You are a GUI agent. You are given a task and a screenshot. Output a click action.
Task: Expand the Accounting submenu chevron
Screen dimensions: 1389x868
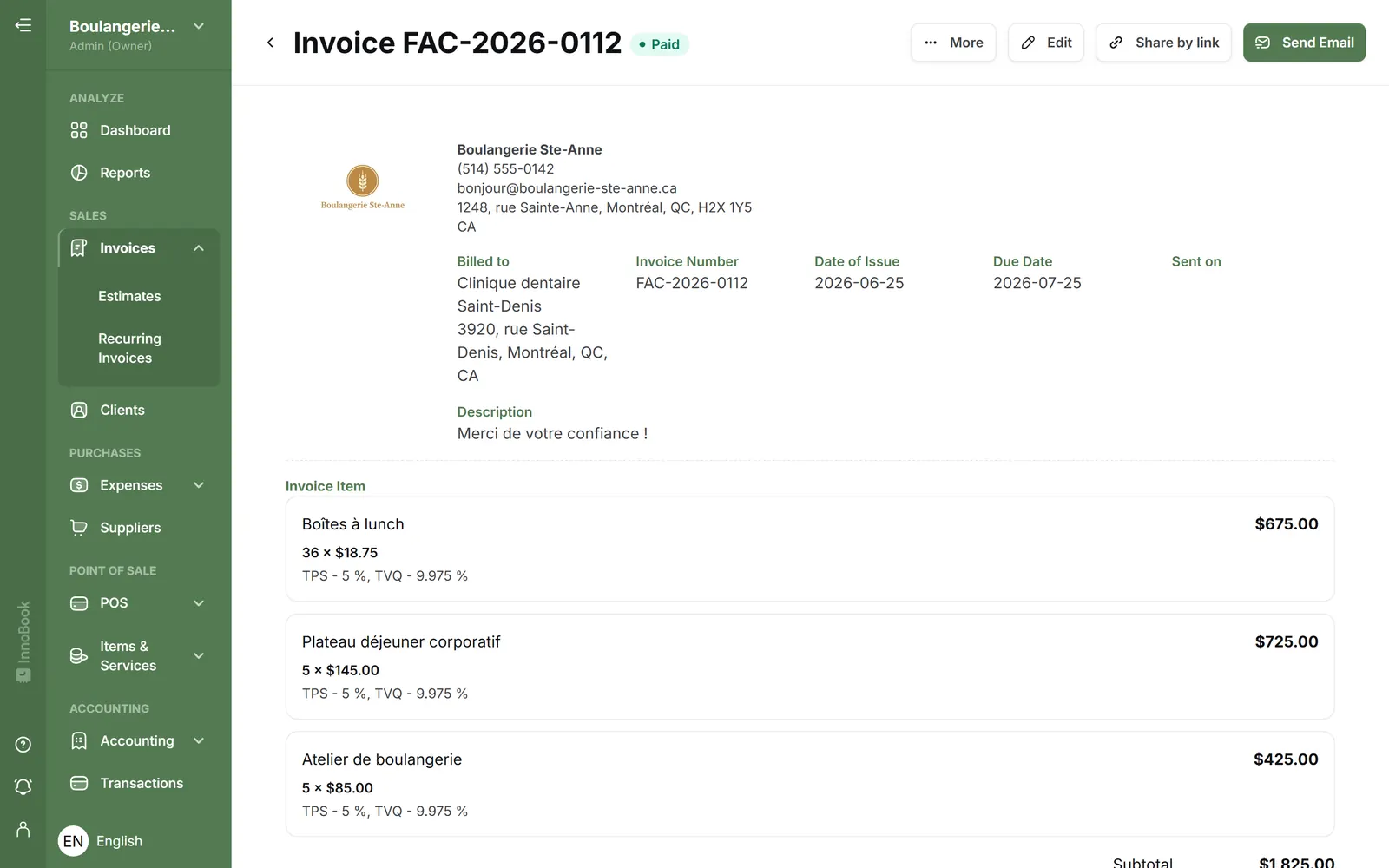[199, 740]
